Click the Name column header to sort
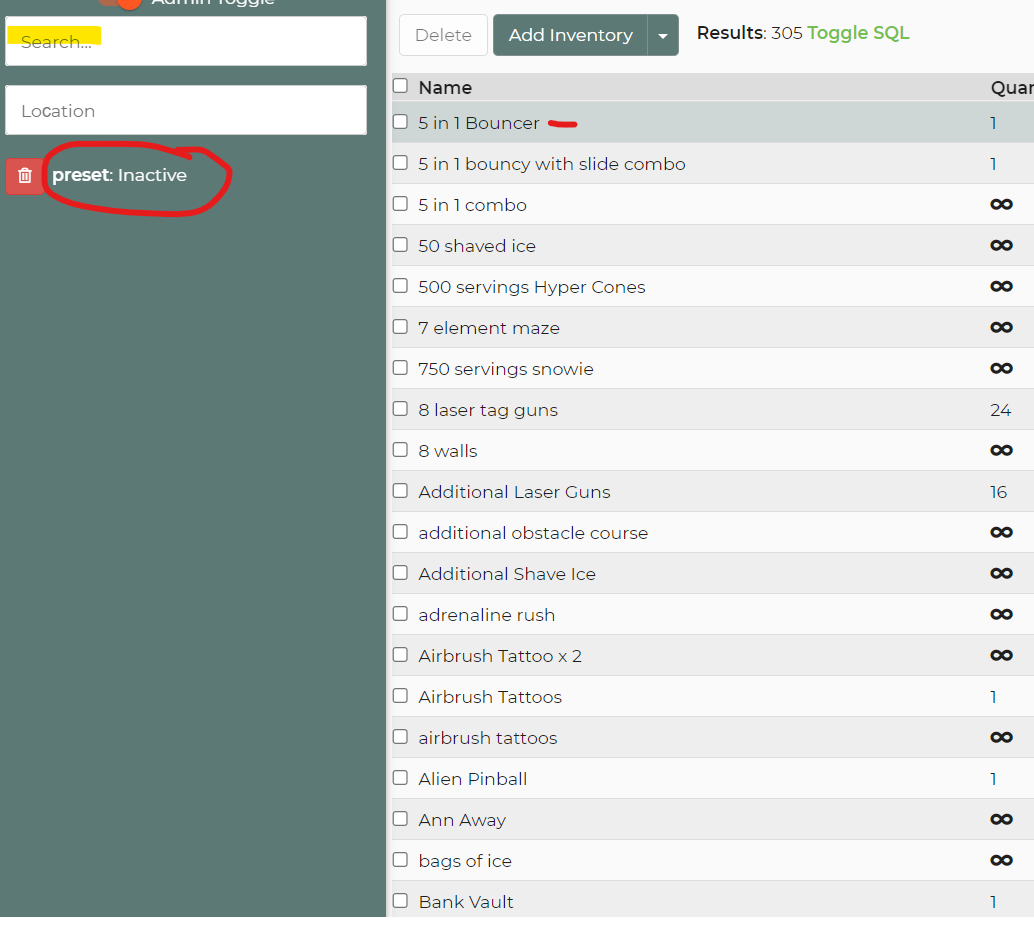 point(445,88)
